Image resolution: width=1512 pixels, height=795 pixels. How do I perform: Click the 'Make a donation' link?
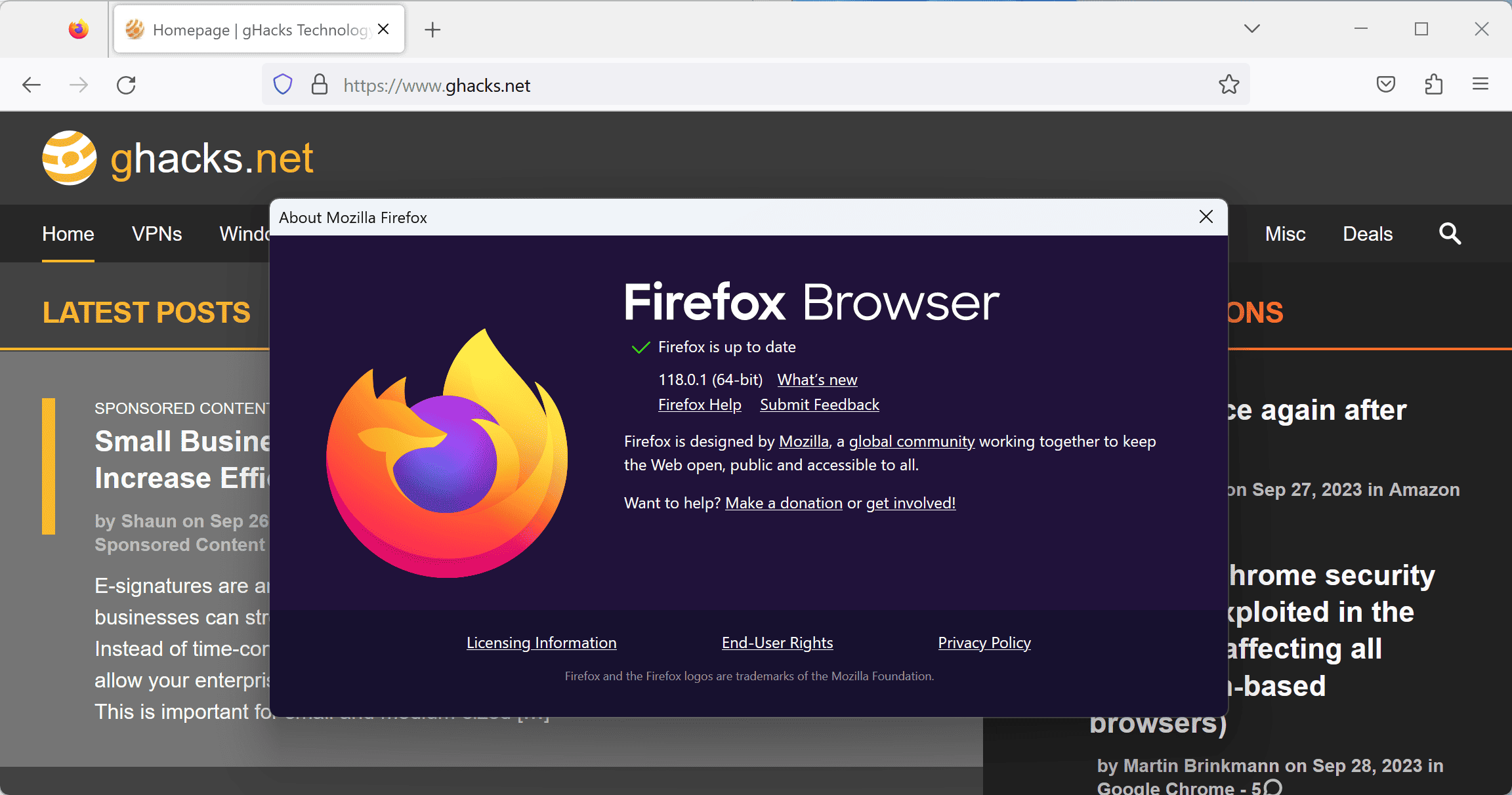(x=784, y=502)
